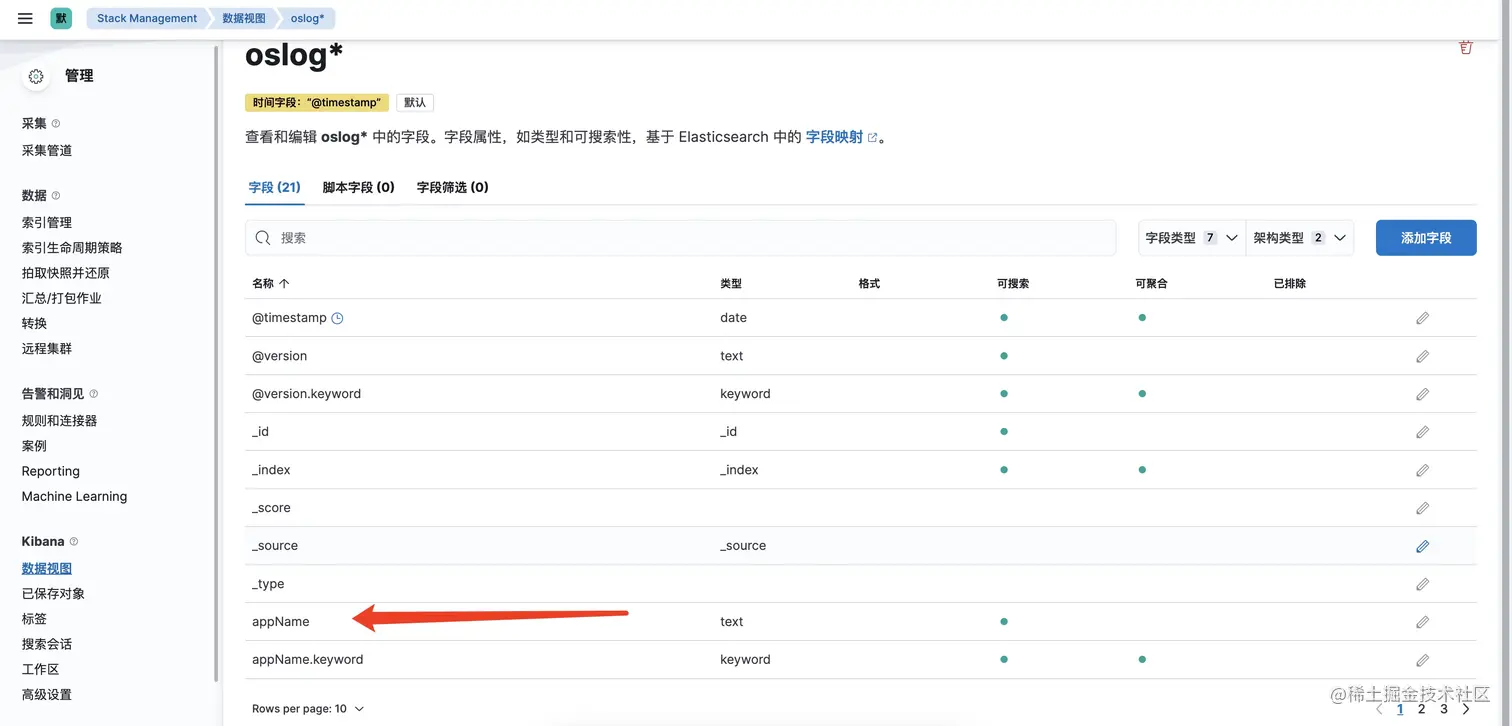The height and width of the screenshot is (726, 1512).
Task: Click the clock icon next to @timestamp
Action: [337, 318]
